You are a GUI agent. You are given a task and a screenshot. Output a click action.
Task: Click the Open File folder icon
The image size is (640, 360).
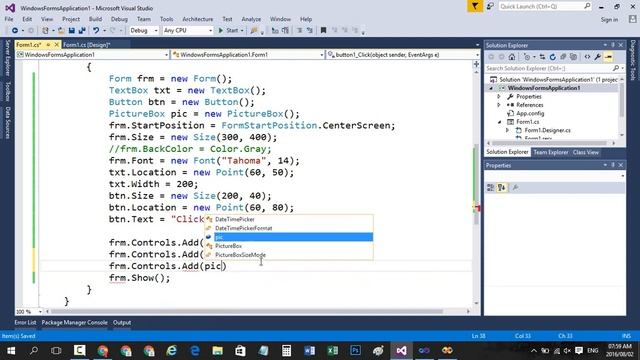tap(61, 31)
